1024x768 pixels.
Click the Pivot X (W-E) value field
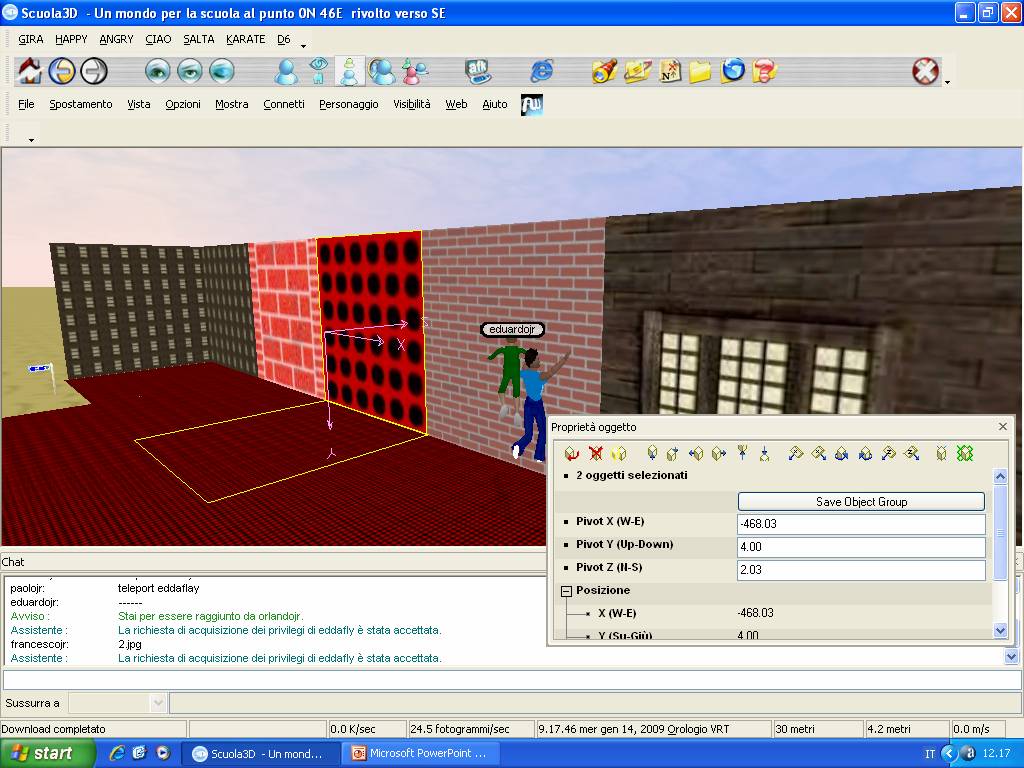861,524
